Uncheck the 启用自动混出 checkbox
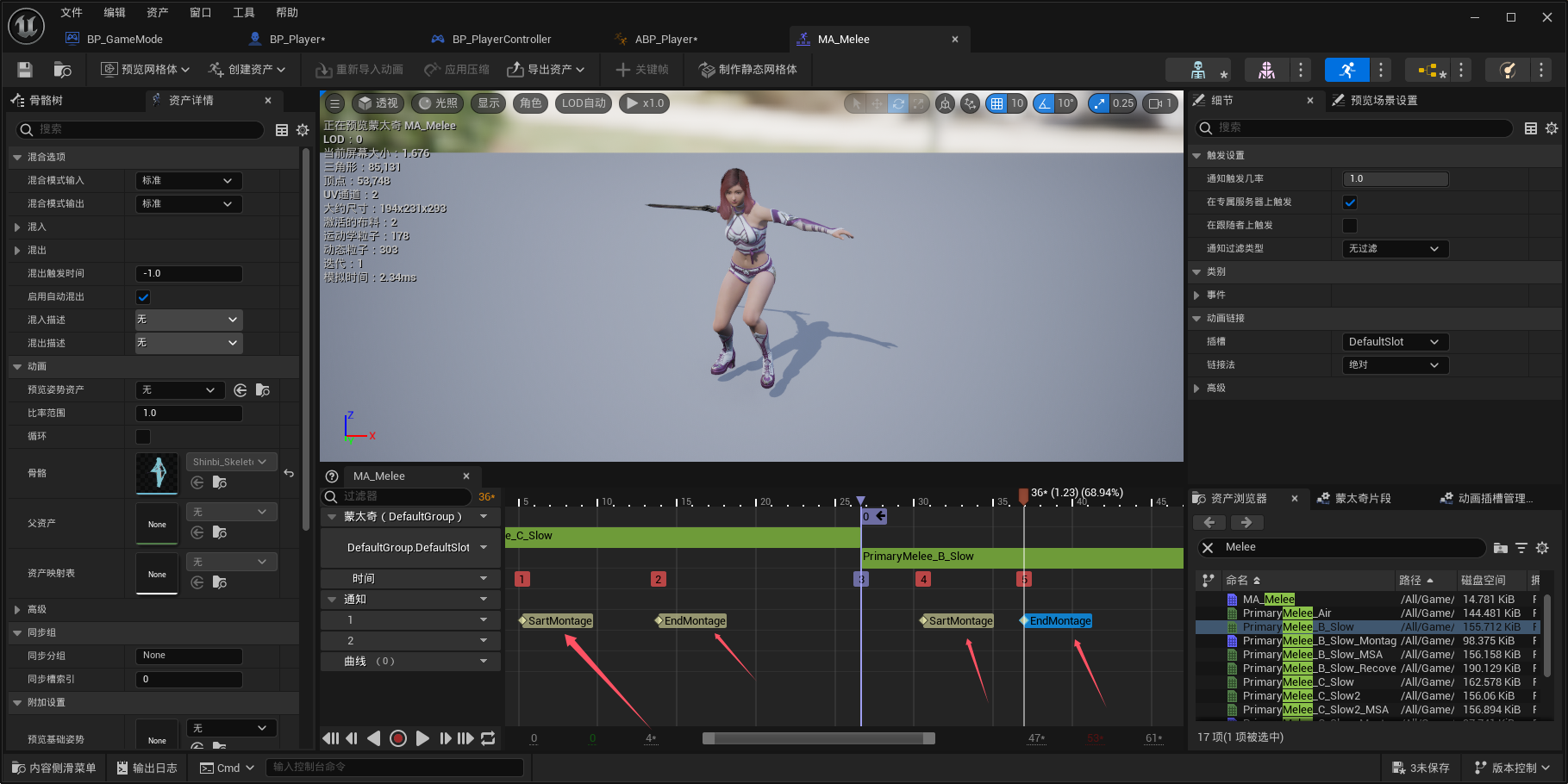Screen dimensions: 1568x784 click(143, 297)
